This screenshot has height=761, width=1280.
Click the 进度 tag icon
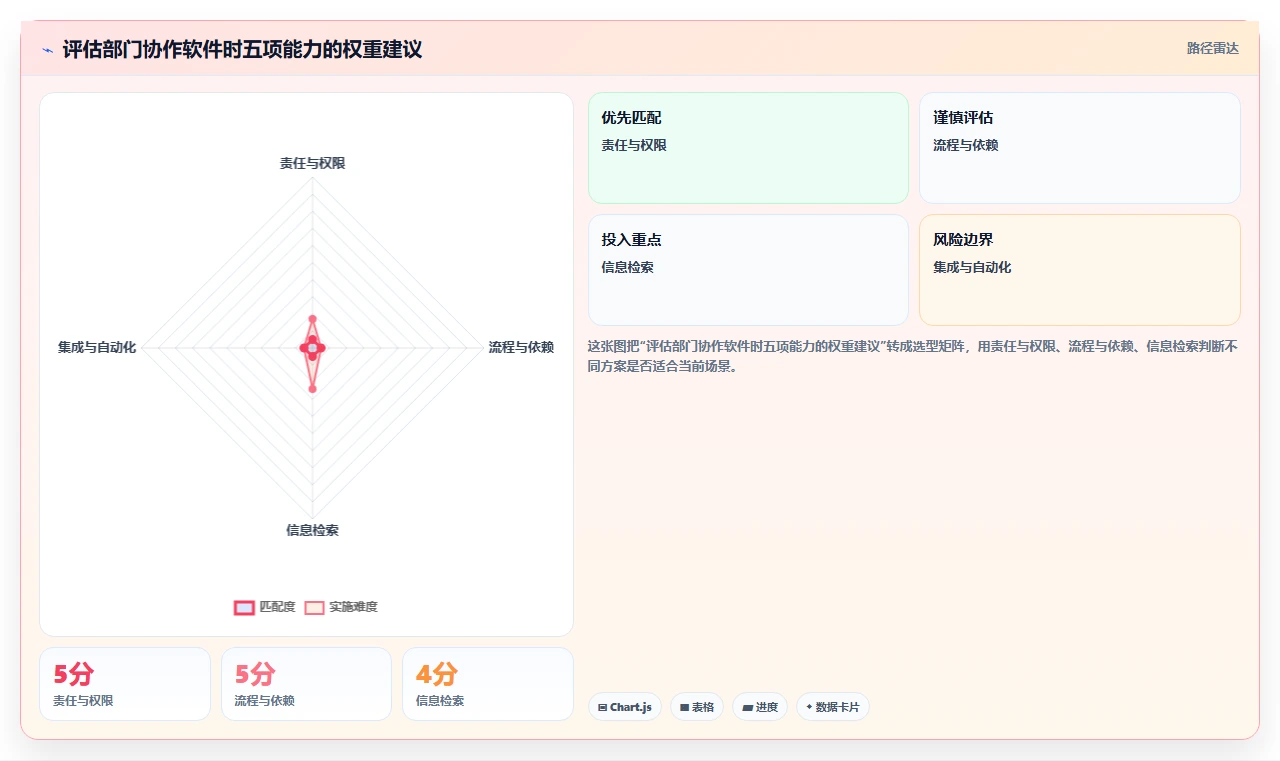pos(747,707)
